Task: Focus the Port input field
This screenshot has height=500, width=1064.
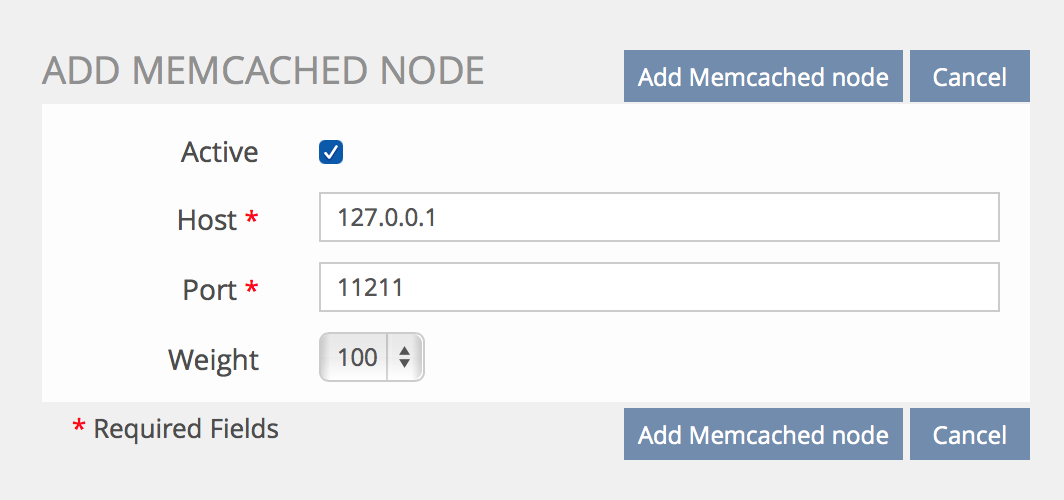Action: (659, 287)
